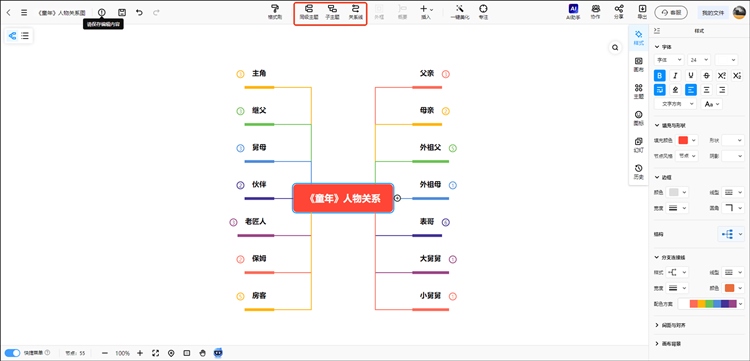The height and width of the screenshot is (361, 750).
Task: Add a sibling topic (同级主题)
Action: click(309, 12)
